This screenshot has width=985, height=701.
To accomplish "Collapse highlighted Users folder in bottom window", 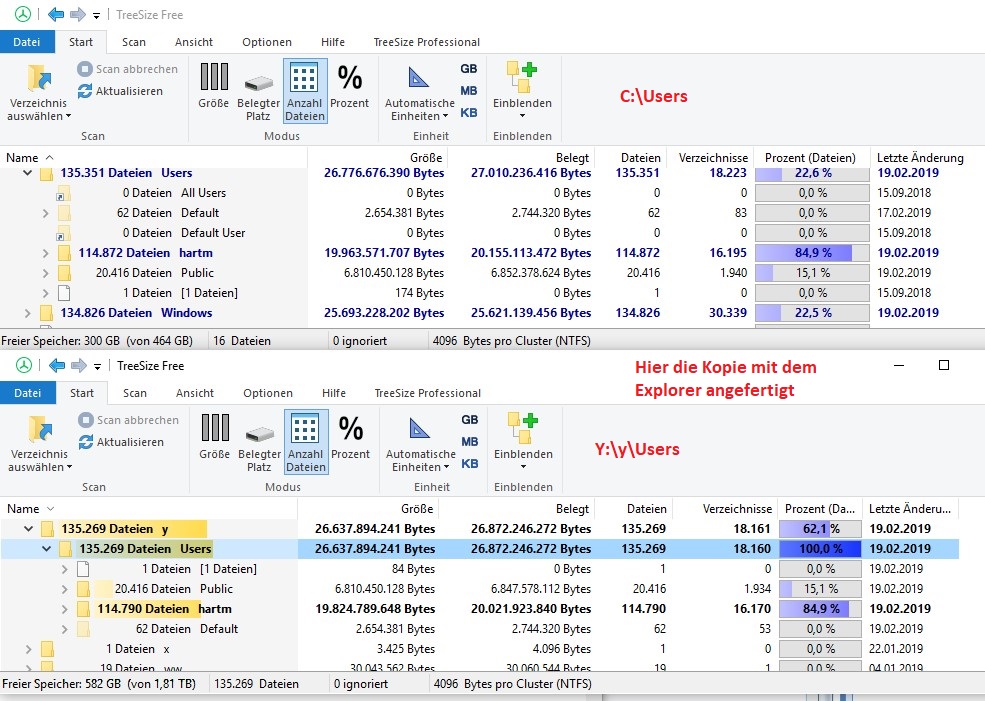I will 46,549.
